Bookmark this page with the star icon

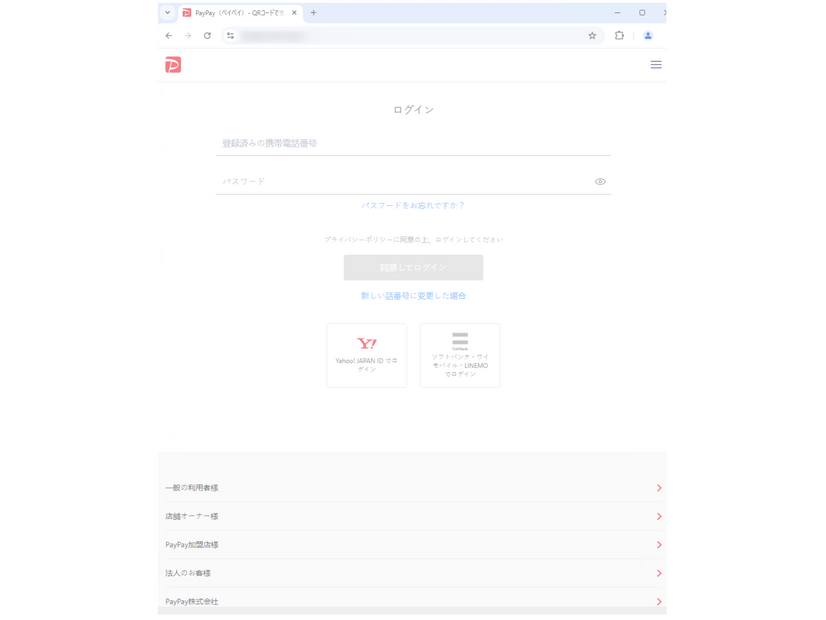tap(592, 35)
